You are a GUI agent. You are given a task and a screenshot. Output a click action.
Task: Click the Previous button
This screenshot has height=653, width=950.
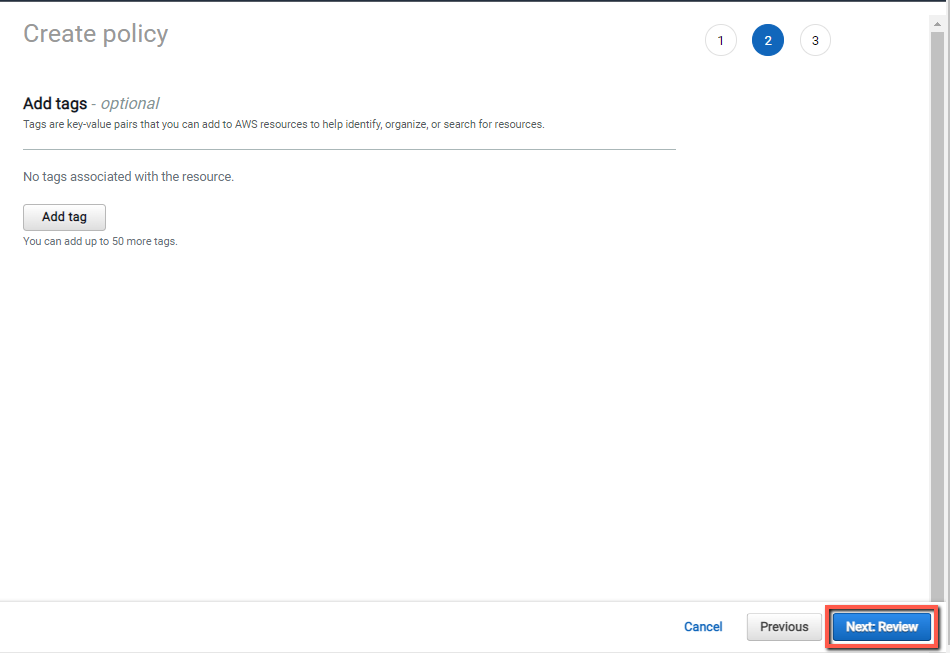click(784, 627)
